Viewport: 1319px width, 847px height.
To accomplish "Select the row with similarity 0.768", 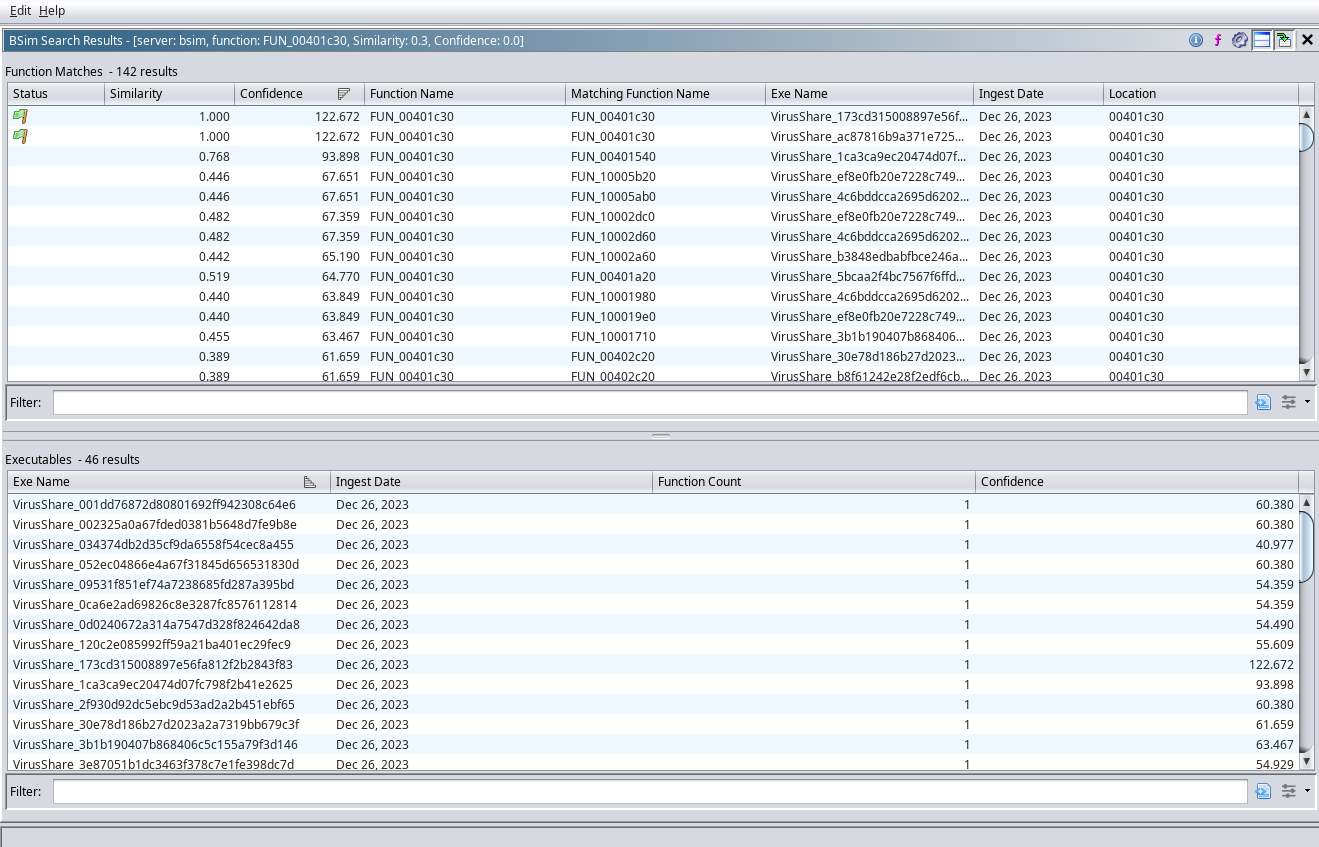I will point(653,156).
